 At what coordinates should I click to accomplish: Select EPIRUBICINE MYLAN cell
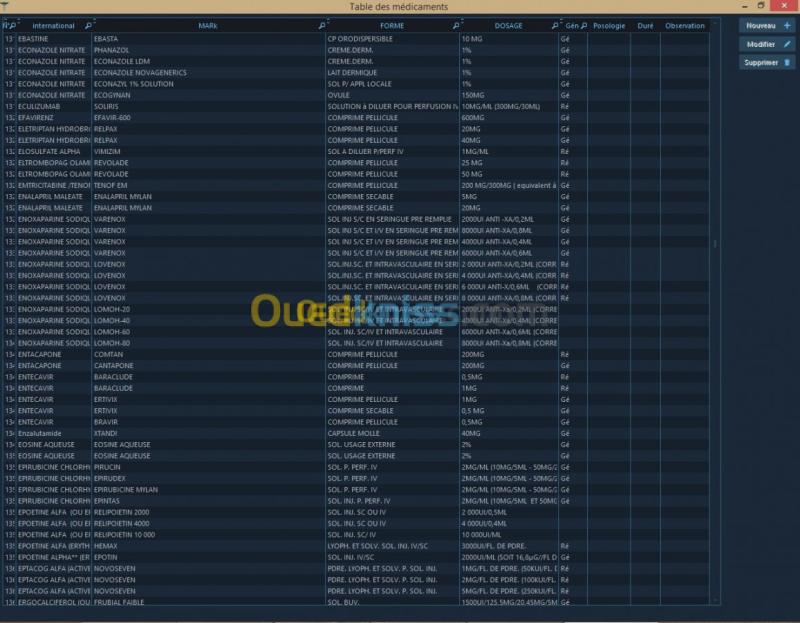tap(208, 489)
